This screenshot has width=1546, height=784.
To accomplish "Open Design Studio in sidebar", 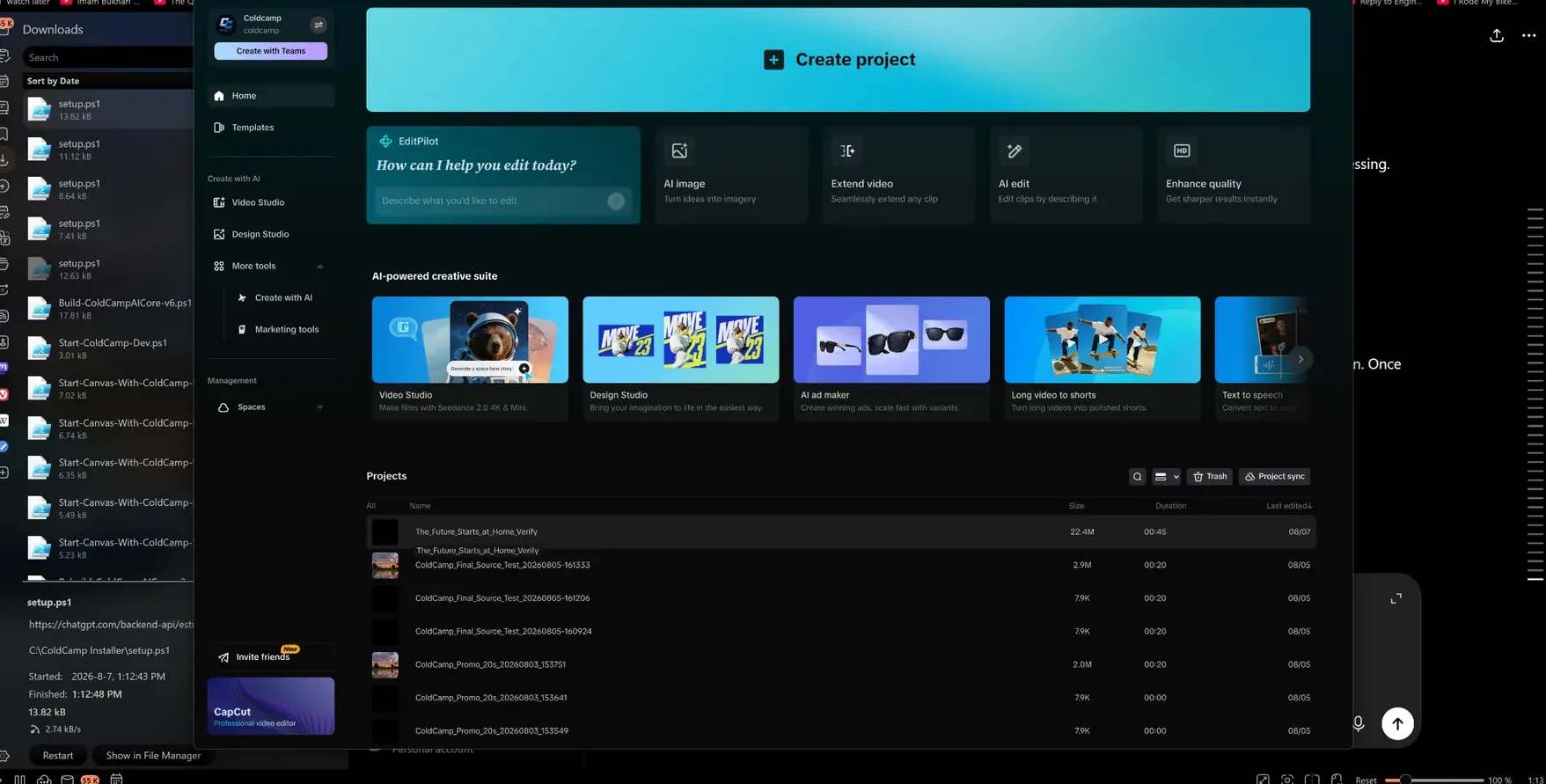I will (271, 234).
